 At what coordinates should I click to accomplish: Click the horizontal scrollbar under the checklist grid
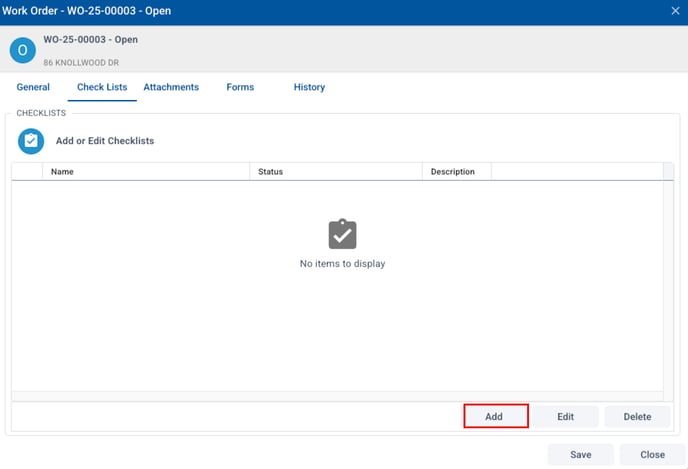336,397
